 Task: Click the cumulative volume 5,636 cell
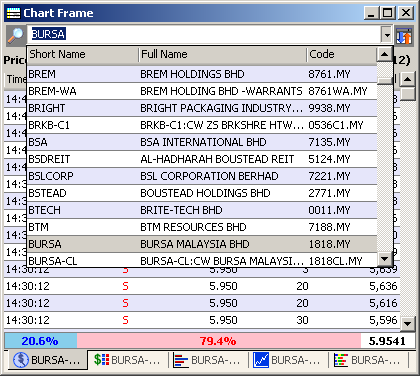[x=383, y=286]
